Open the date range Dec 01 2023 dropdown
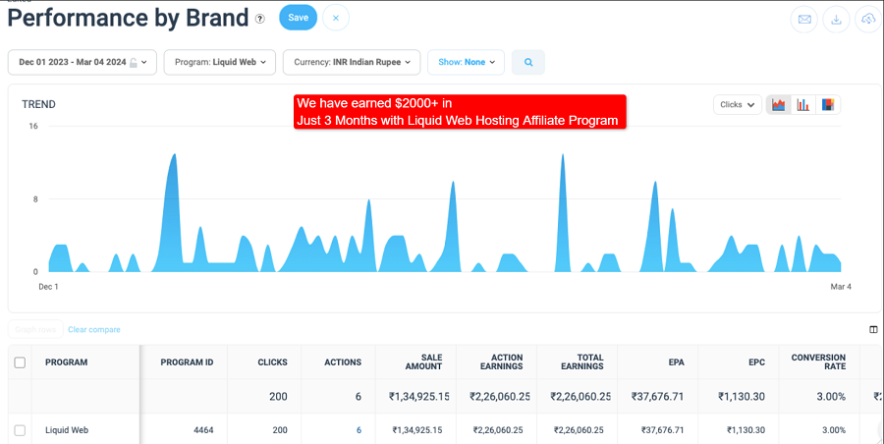The height and width of the screenshot is (444, 884). 82,62
